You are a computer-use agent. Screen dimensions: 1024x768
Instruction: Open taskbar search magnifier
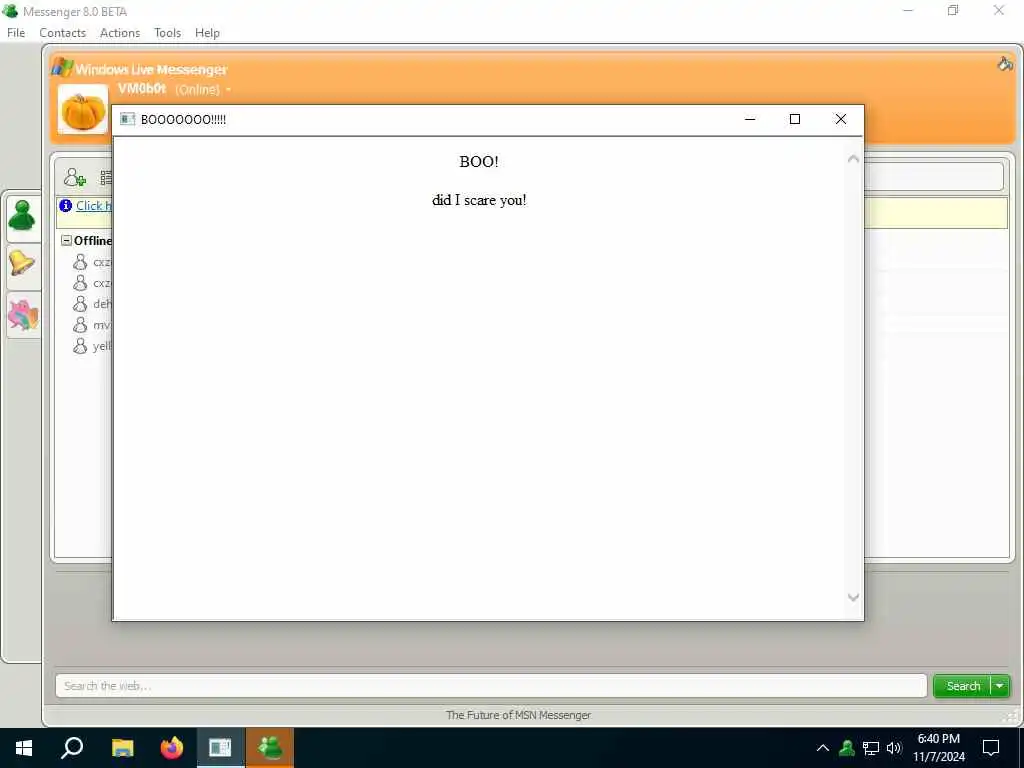tap(72, 748)
